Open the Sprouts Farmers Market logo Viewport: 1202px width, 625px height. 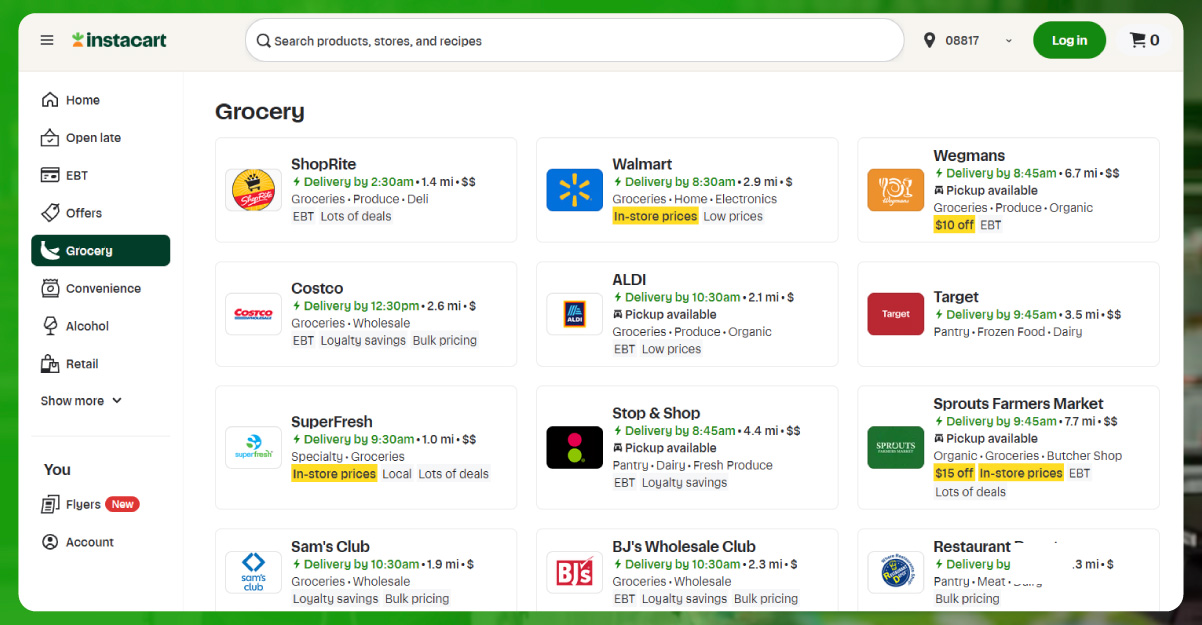pos(895,447)
